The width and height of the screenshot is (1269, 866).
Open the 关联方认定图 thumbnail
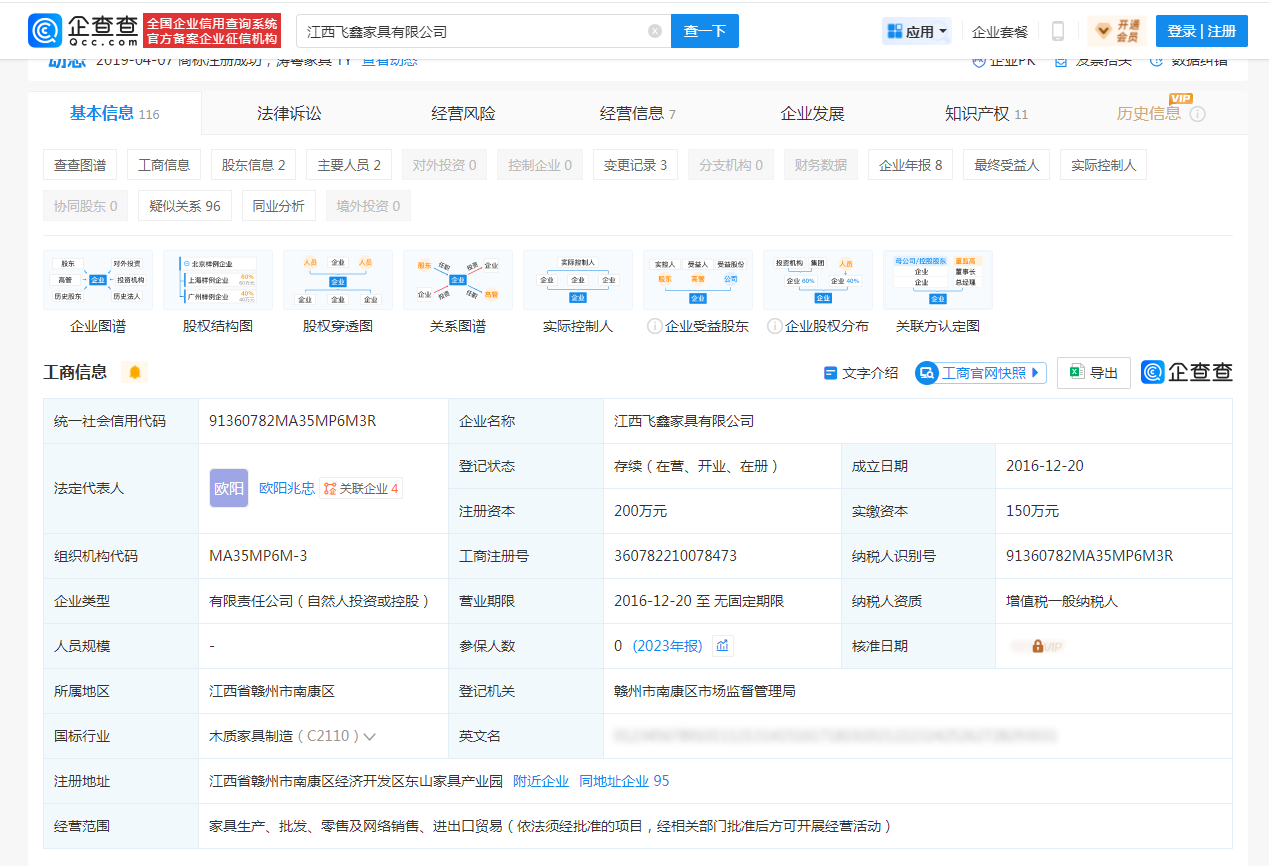coord(938,280)
